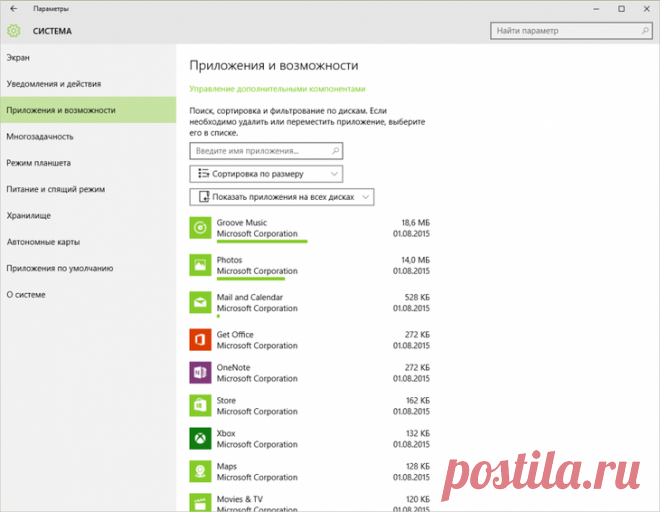Click the magnifier in Найти параметр box
This screenshot has height=512, width=660.
[x=645, y=31]
